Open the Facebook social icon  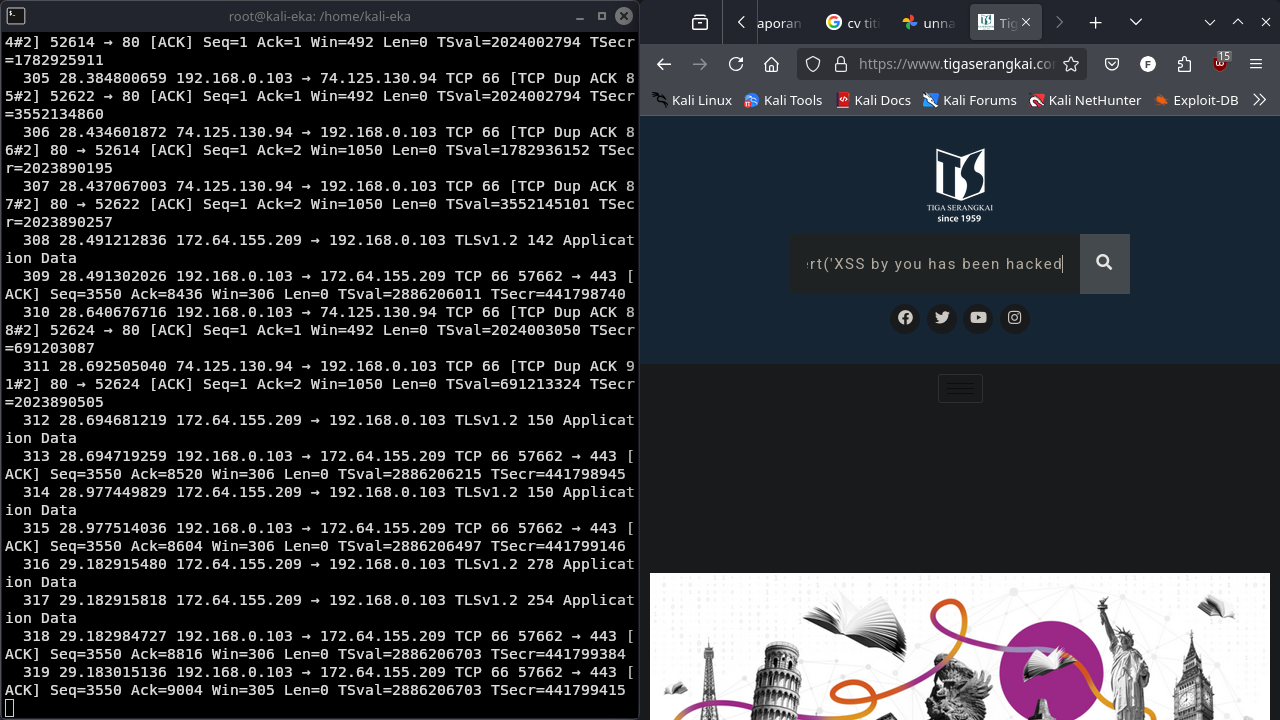905,318
